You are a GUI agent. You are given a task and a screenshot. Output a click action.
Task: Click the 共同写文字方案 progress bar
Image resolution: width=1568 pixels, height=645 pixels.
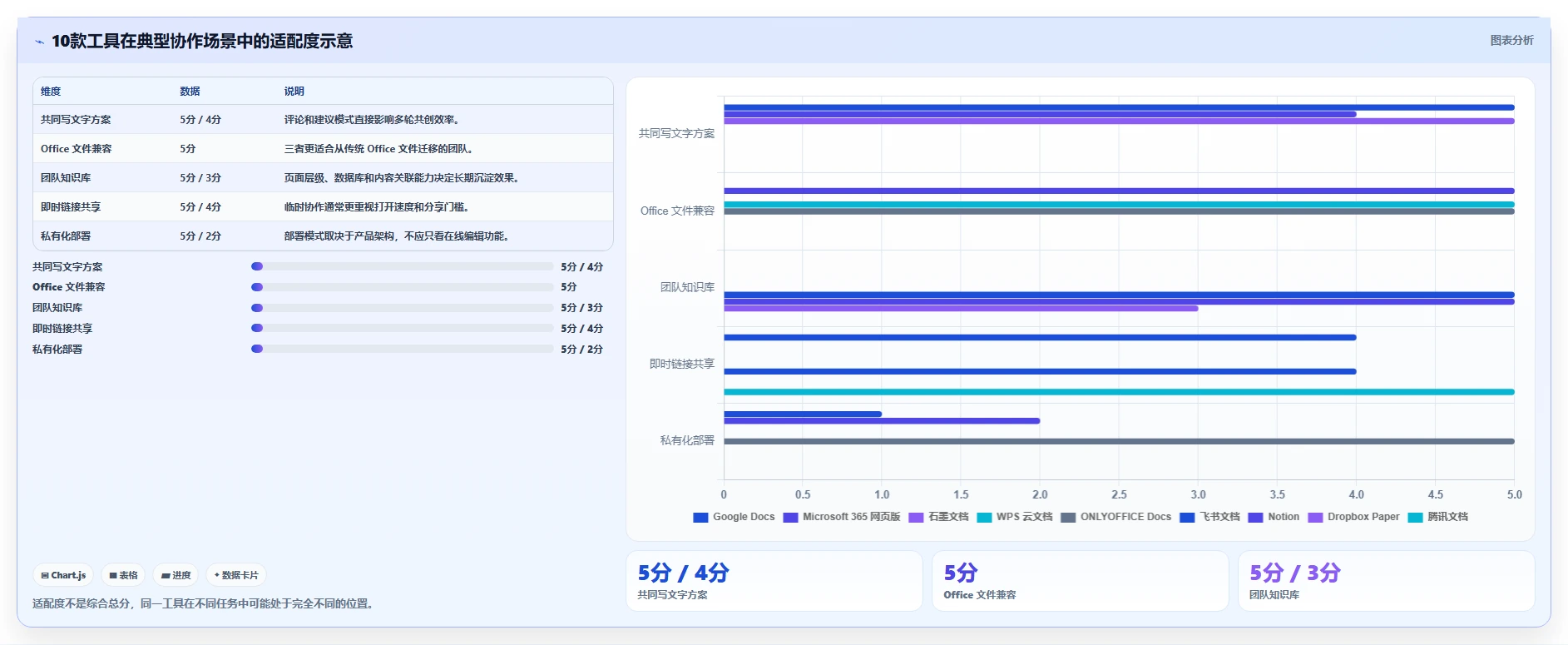point(402,266)
